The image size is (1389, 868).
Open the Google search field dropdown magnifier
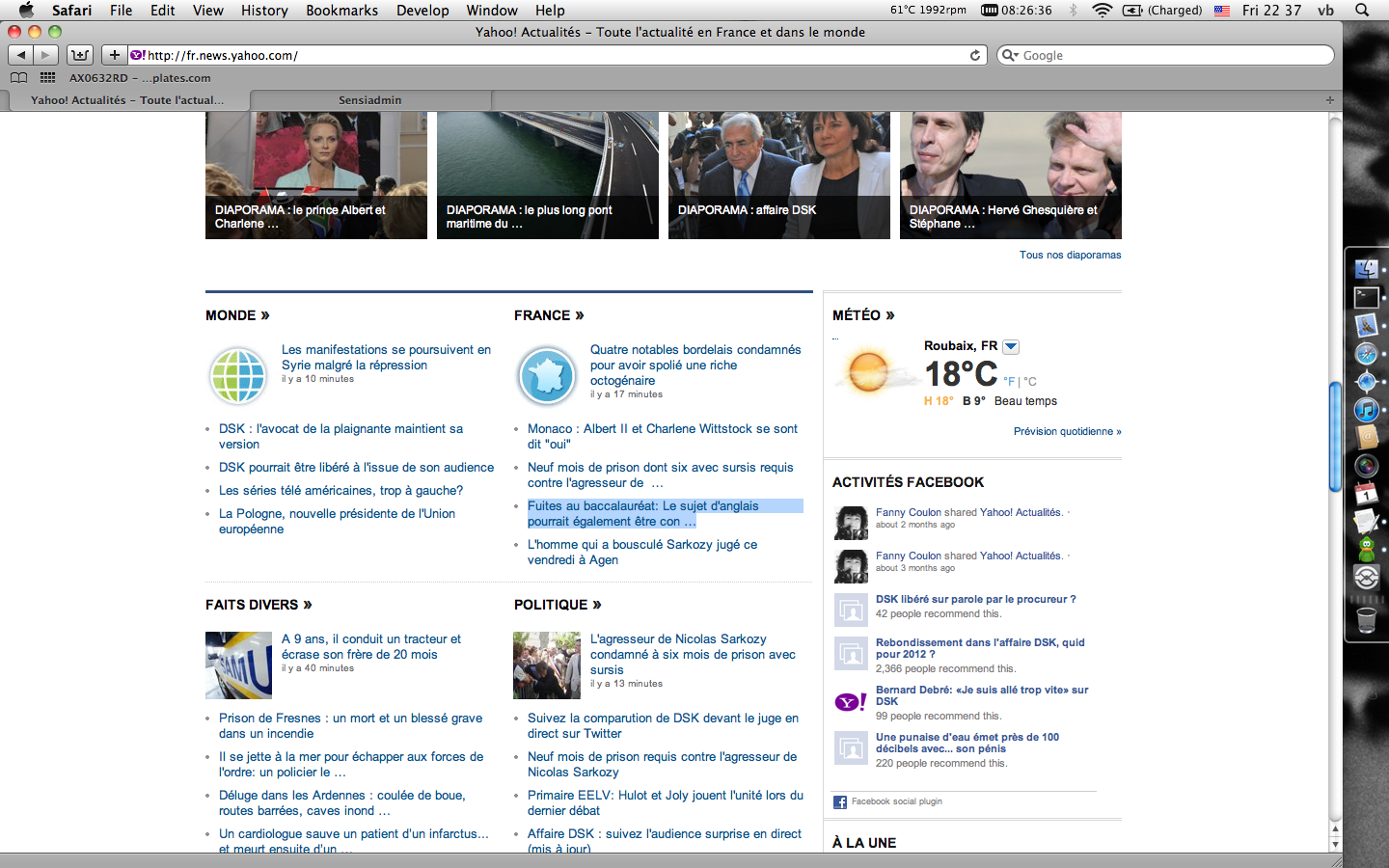pyautogui.click(x=1010, y=55)
